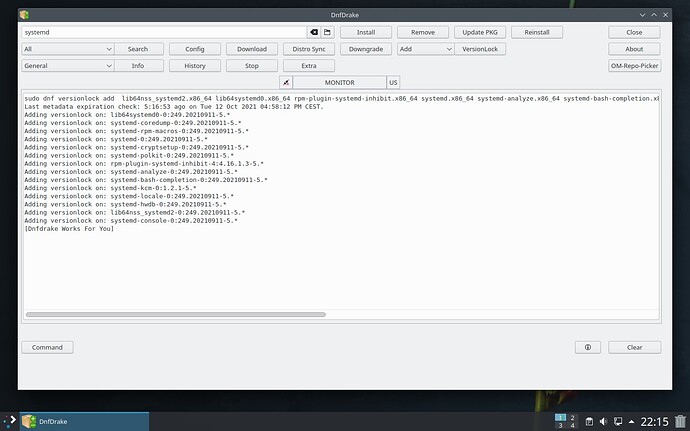Click the line mentioning systemd-console
The image size is (690, 431).
(x=131, y=221)
